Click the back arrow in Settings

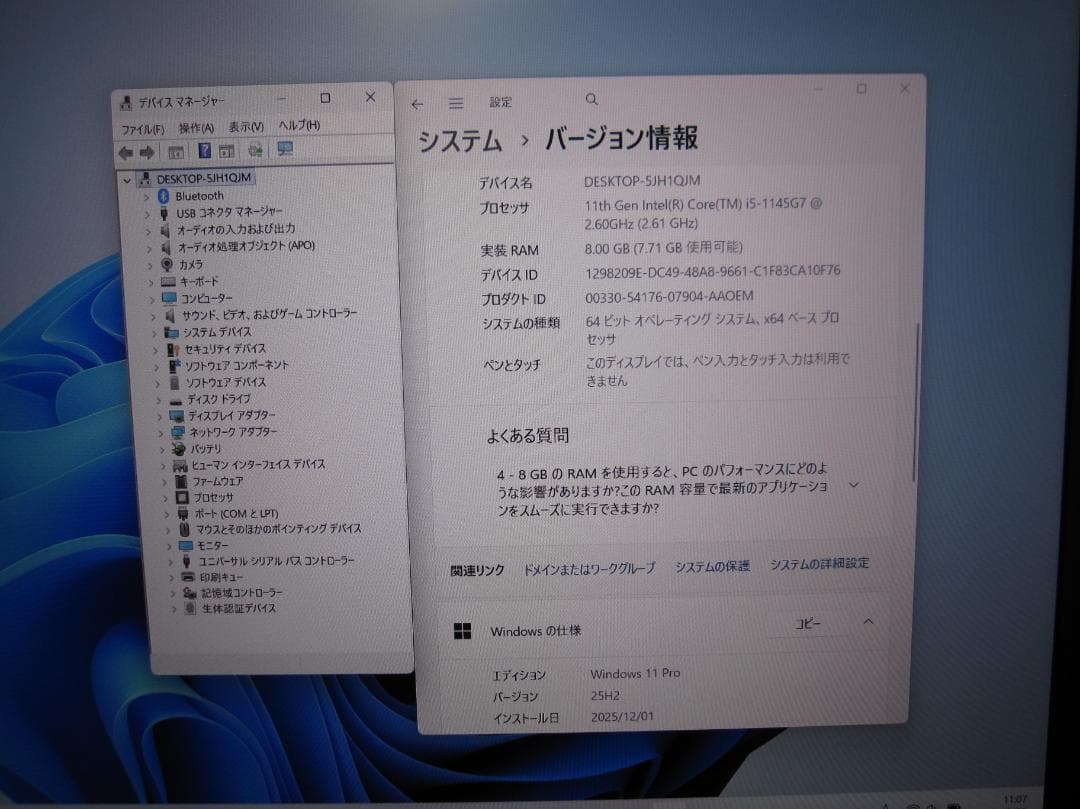click(417, 103)
